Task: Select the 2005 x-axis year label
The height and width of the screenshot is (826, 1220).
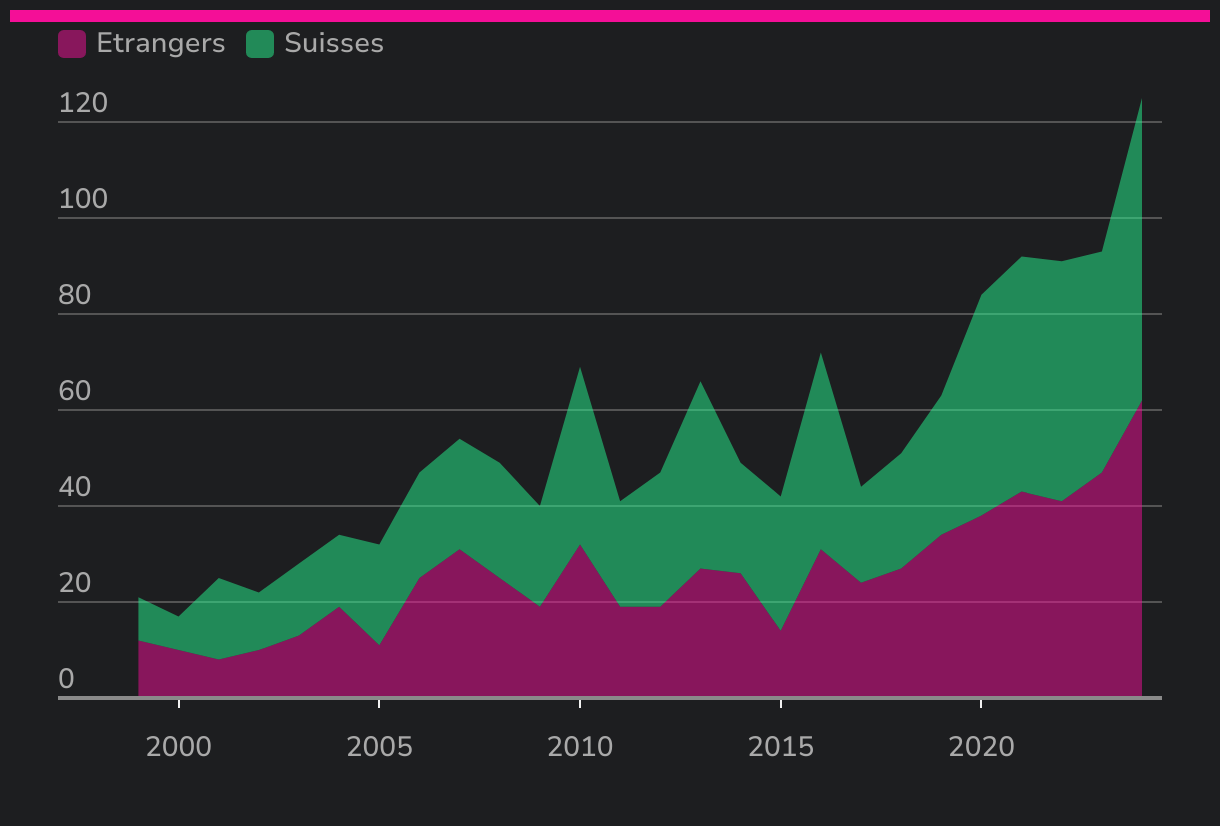Action: 379,747
